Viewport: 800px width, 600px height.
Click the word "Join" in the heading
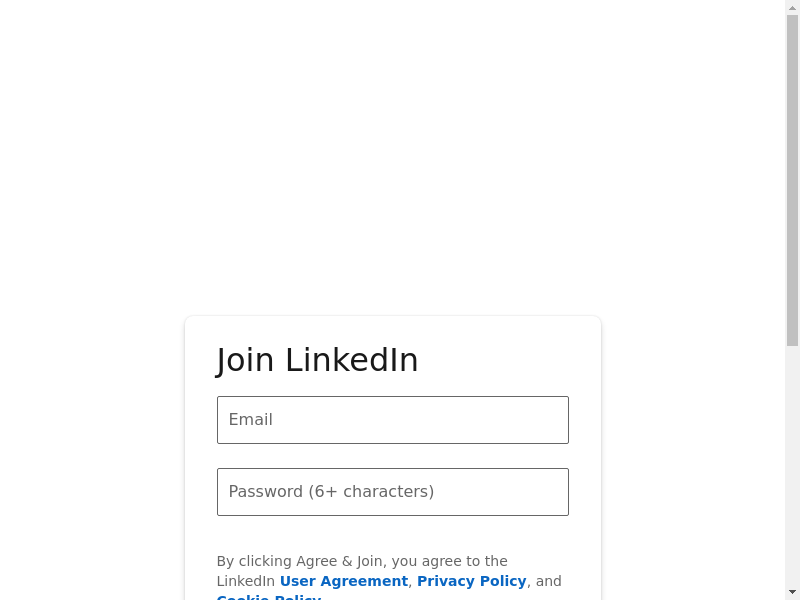[245, 360]
